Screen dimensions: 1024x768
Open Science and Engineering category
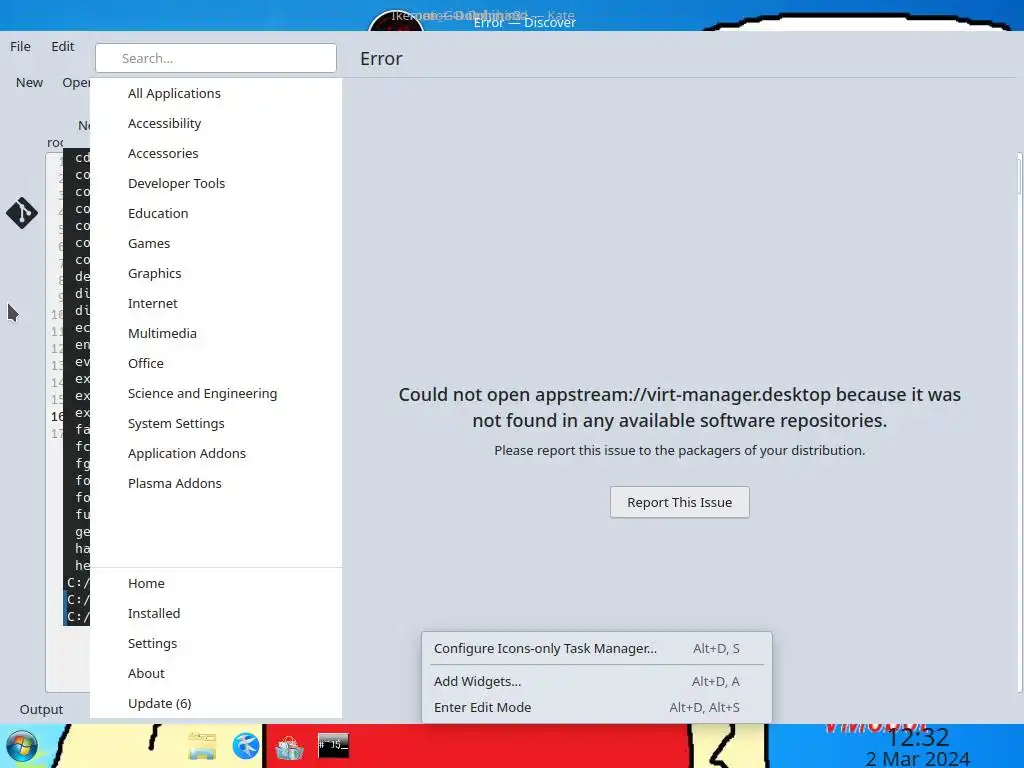pyautogui.click(x=216, y=394)
